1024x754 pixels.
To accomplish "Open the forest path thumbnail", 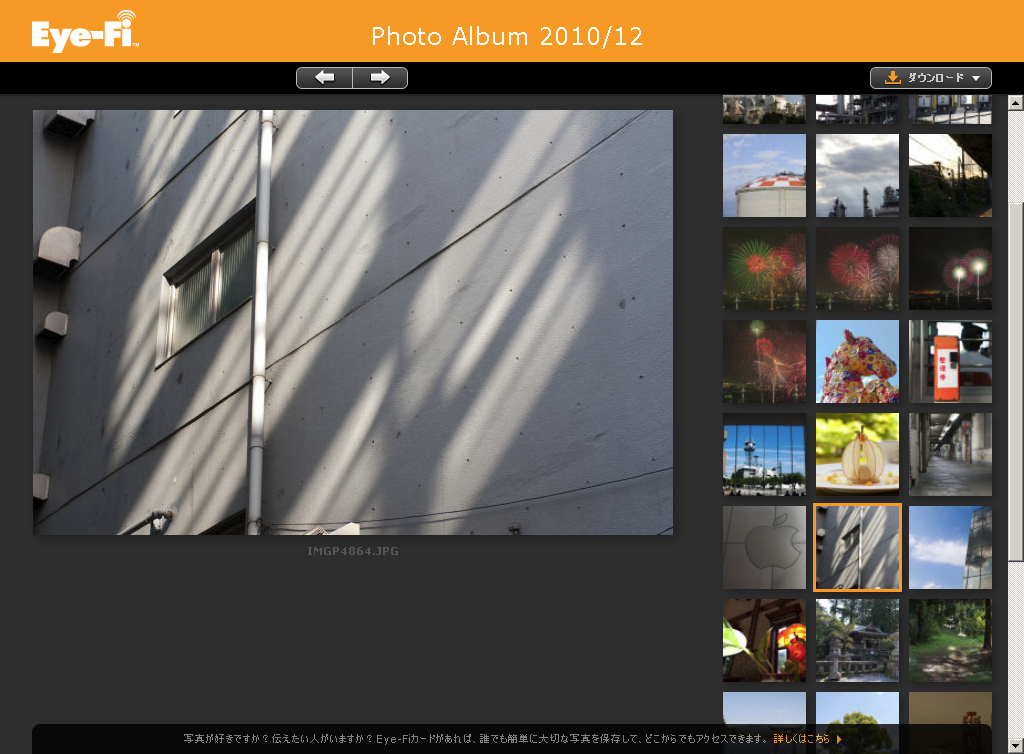I will point(950,640).
